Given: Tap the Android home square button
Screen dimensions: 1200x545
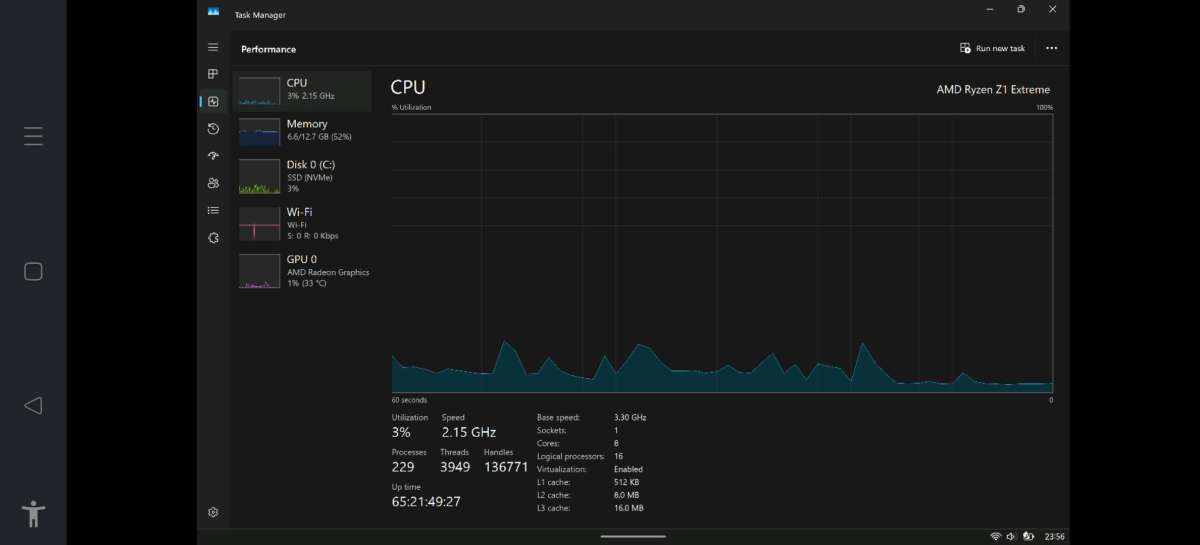Looking at the screenshot, I should [x=33, y=272].
